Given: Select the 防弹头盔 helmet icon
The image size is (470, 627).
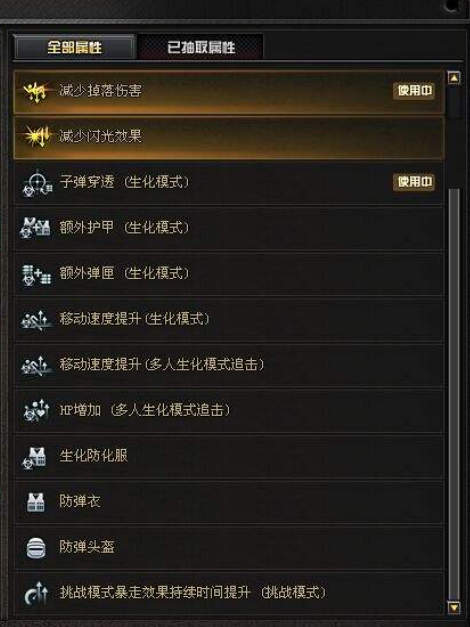Looking at the screenshot, I should click(x=36, y=548).
